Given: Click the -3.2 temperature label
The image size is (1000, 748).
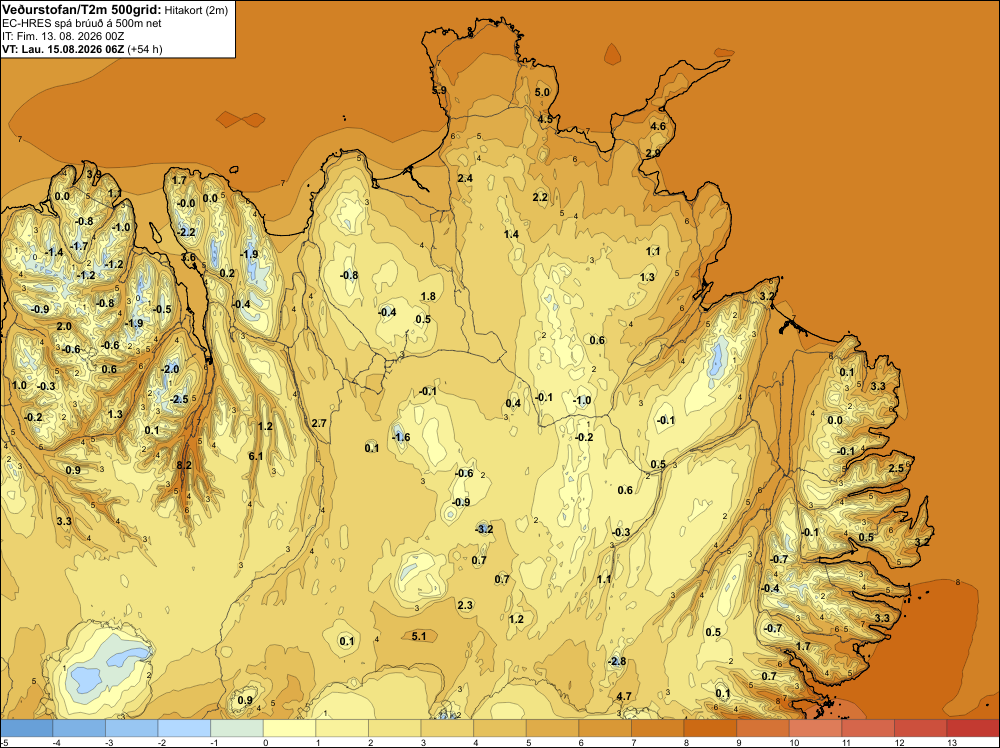Looking at the screenshot, I should pos(484,529).
